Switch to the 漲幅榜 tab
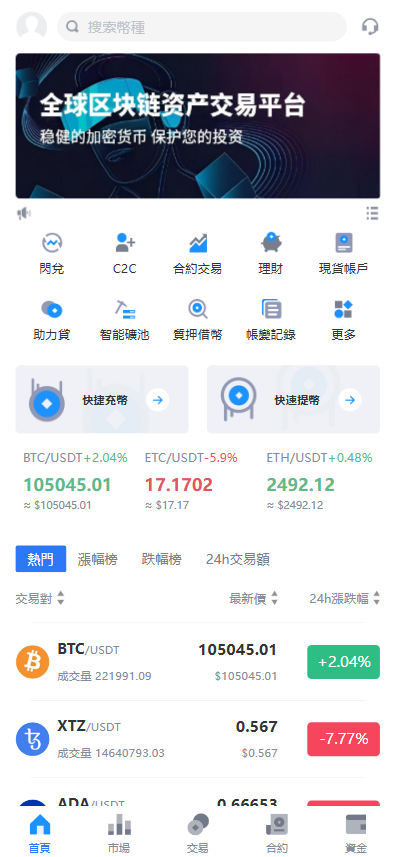 [x=97, y=559]
